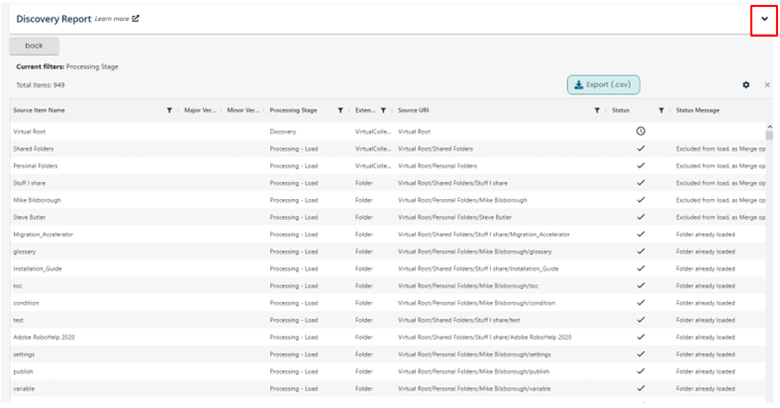Click the checkmark status in Steve Butler row

pyautogui.click(x=641, y=217)
